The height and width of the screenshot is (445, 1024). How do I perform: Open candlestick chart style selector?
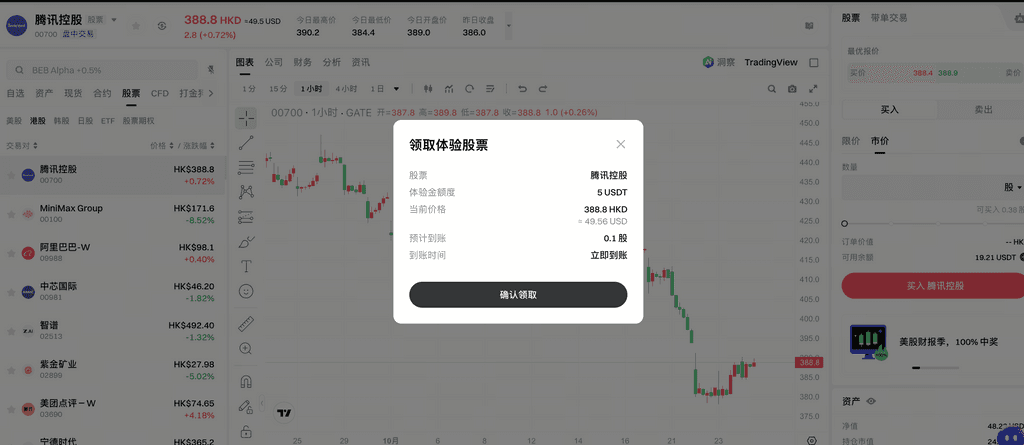click(428, 88)
